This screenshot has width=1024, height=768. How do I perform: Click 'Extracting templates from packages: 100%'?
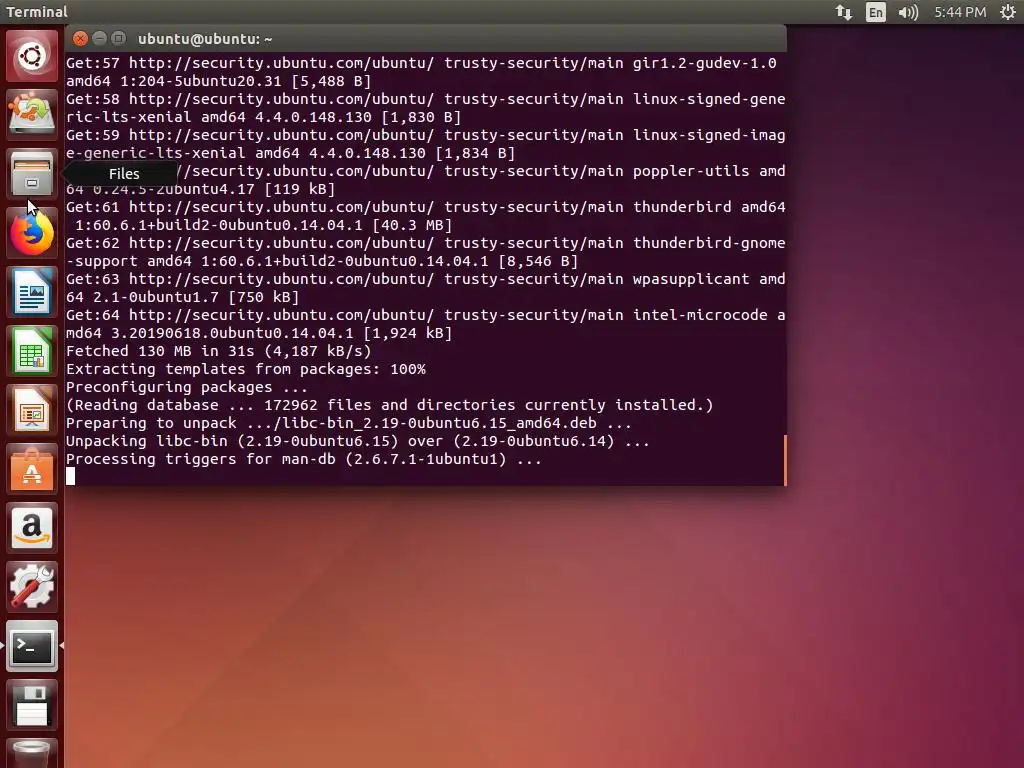pos(246,370)
